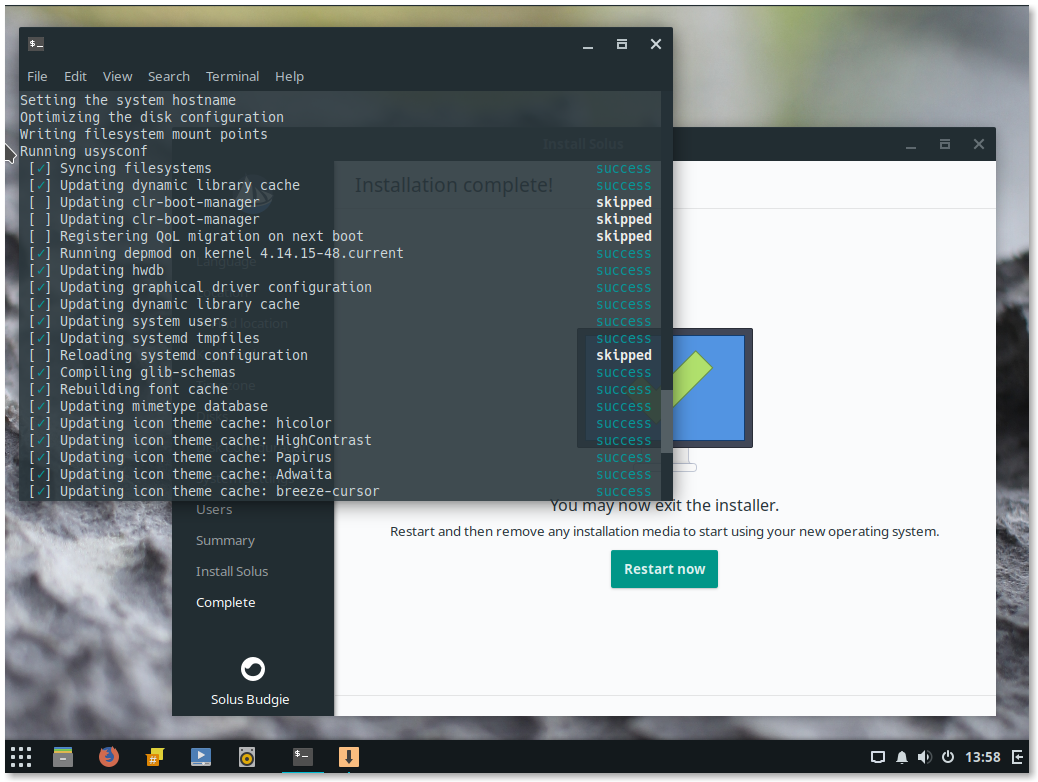Open the volume control in the tray

(x=925, y=757)
